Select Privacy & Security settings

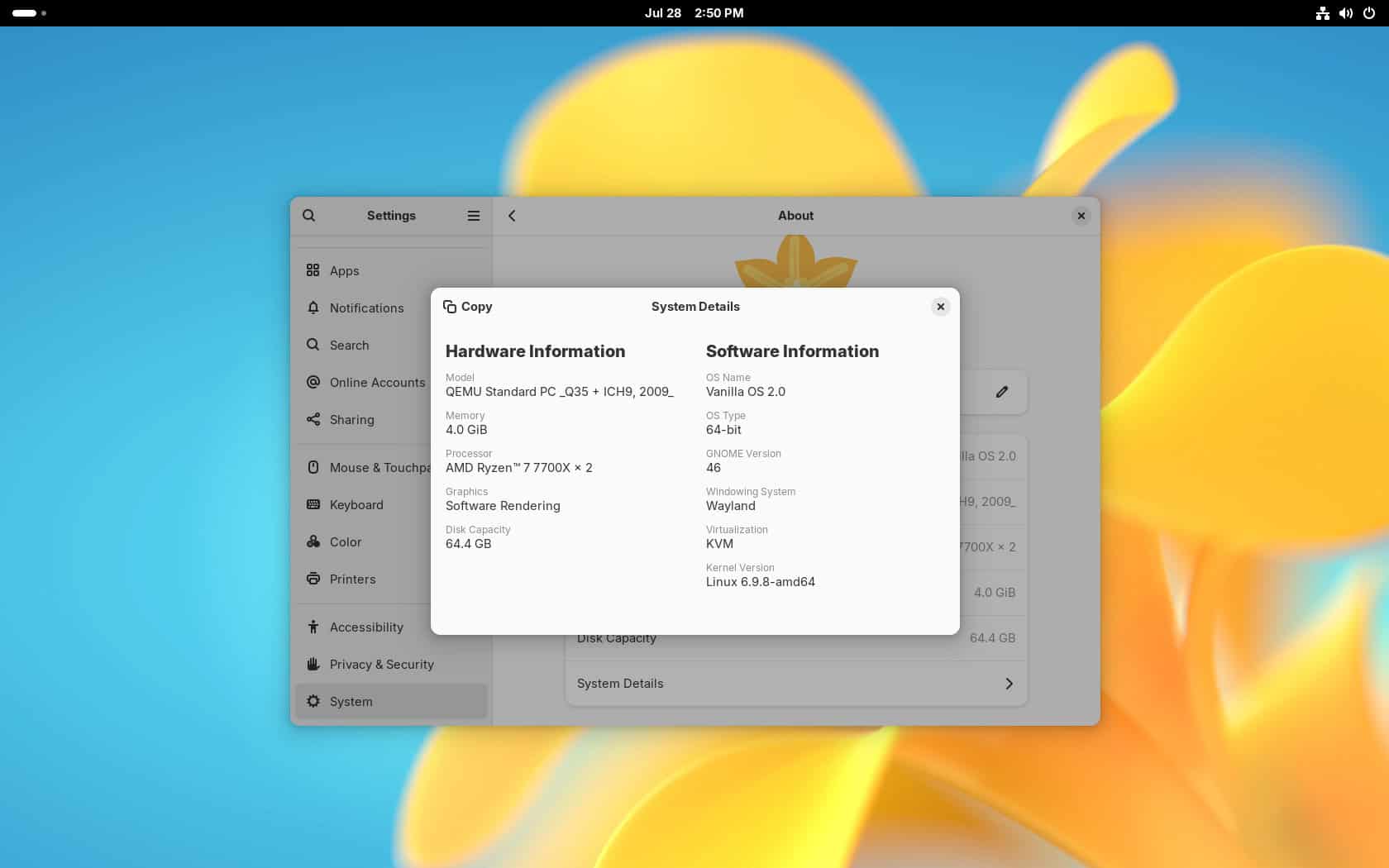[x=381, y=664]
